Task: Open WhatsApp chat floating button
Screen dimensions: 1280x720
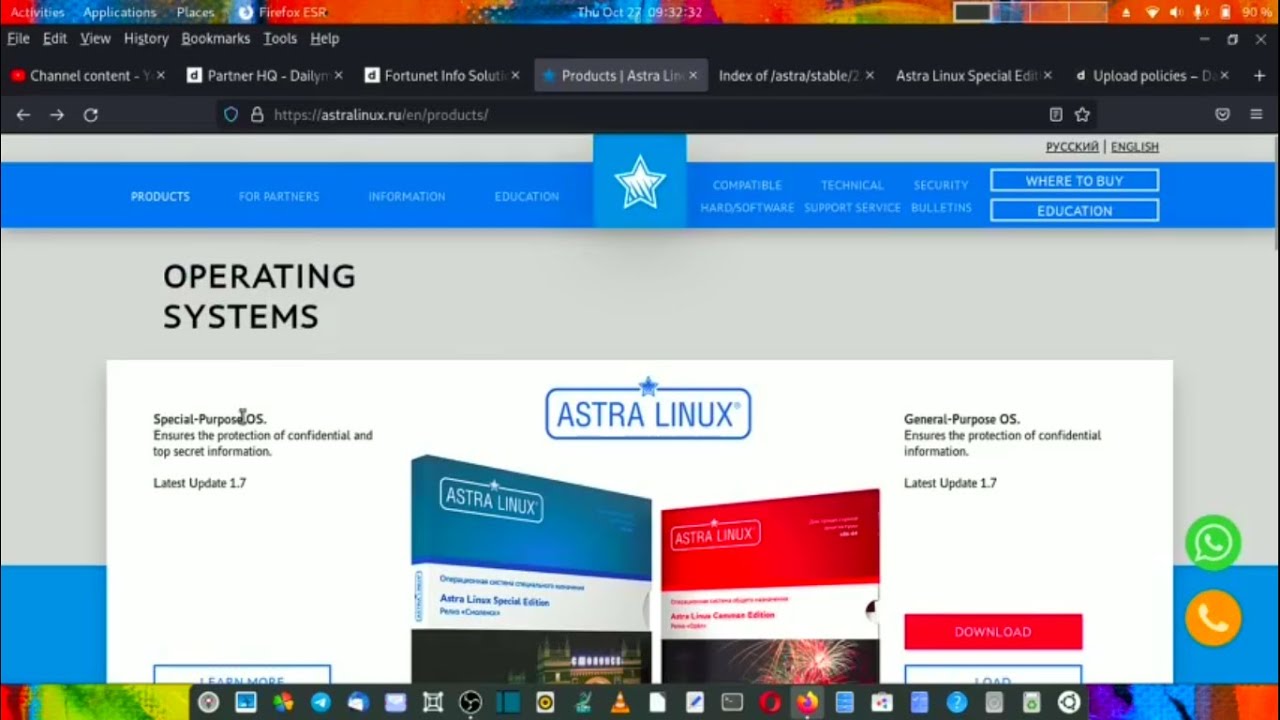Action: point(1213,543)
